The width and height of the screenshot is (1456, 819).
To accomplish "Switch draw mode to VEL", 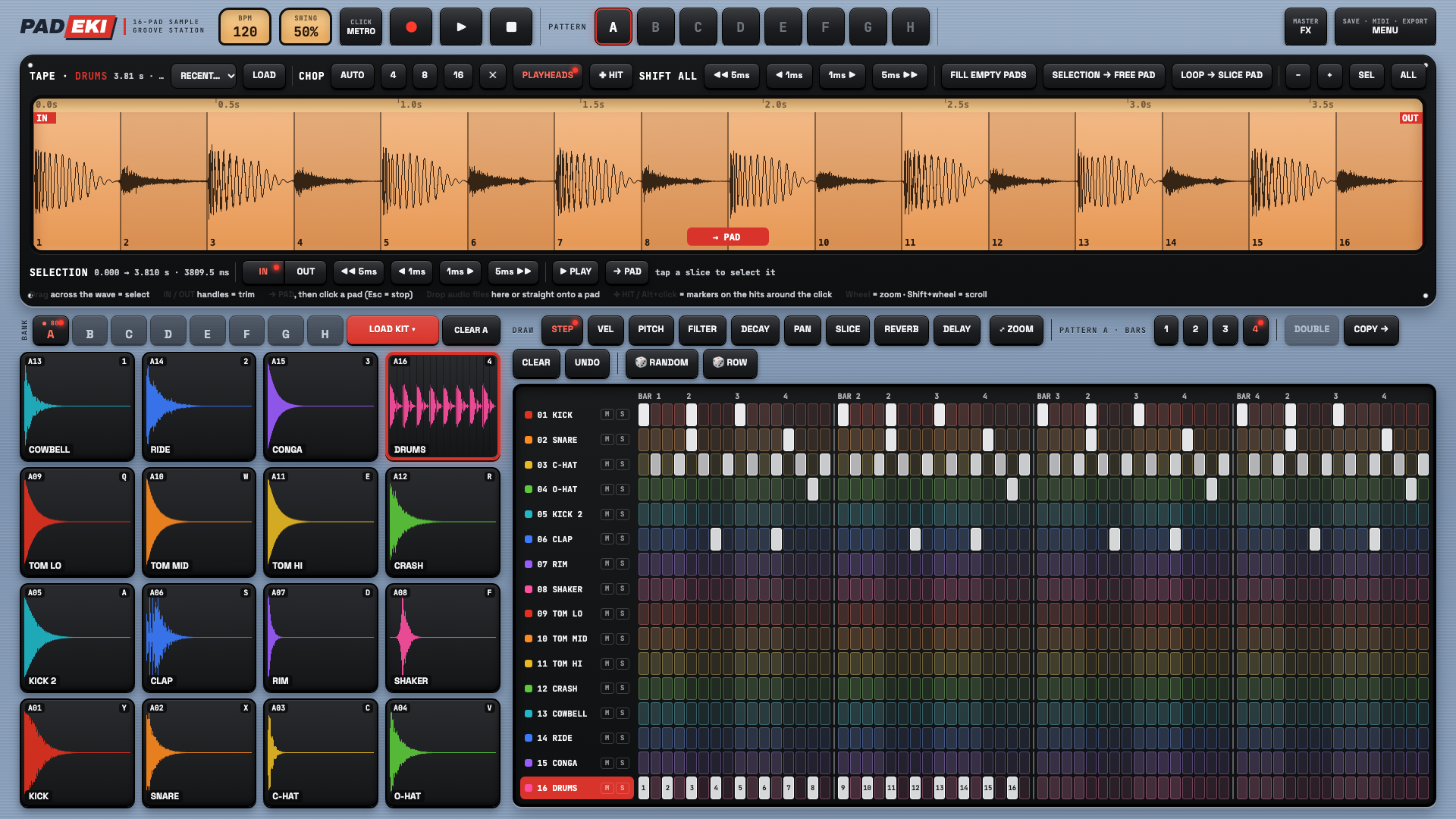I will (x=605, y=330).
